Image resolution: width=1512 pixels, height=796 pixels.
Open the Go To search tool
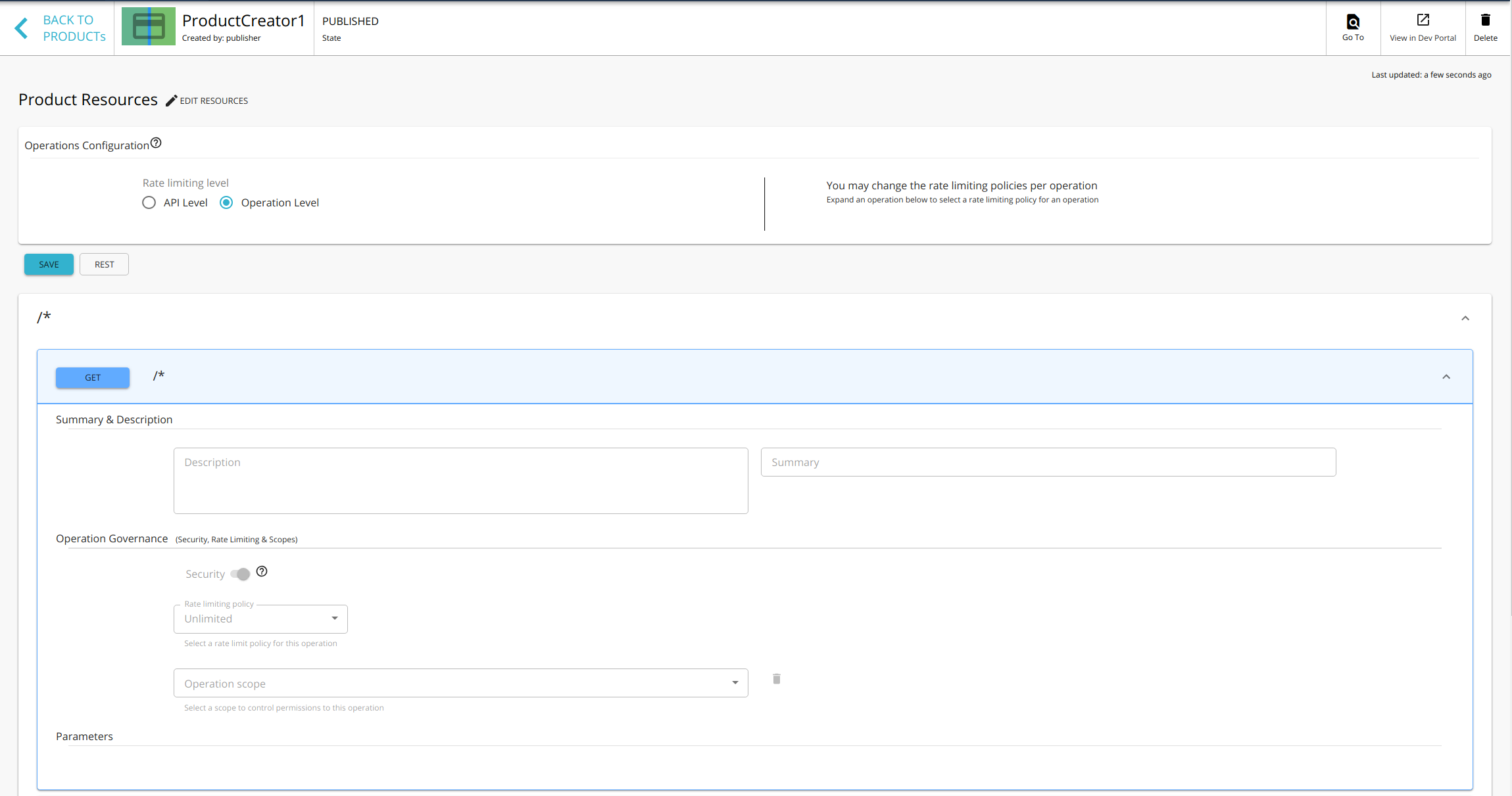tap(1353, 26)
